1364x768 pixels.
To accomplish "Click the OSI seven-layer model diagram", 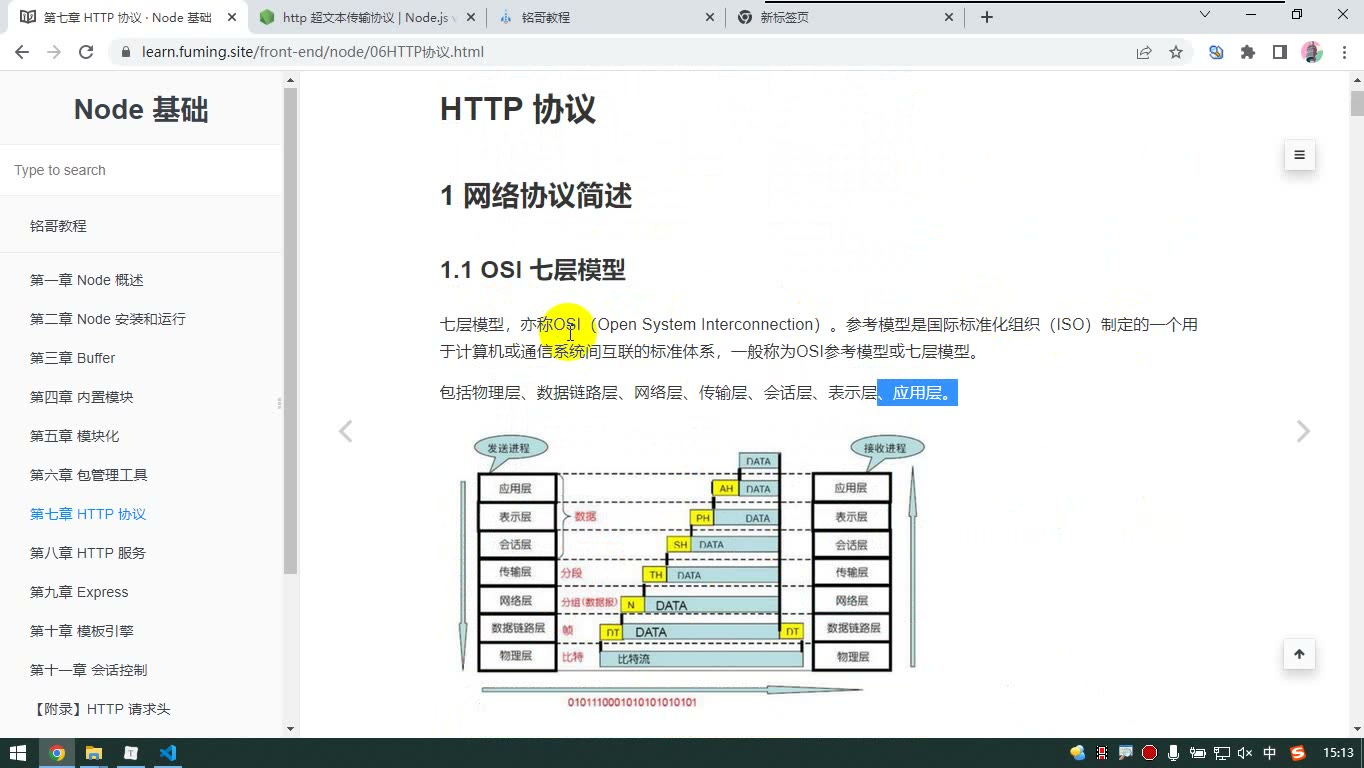I will (x=690, y=571).
